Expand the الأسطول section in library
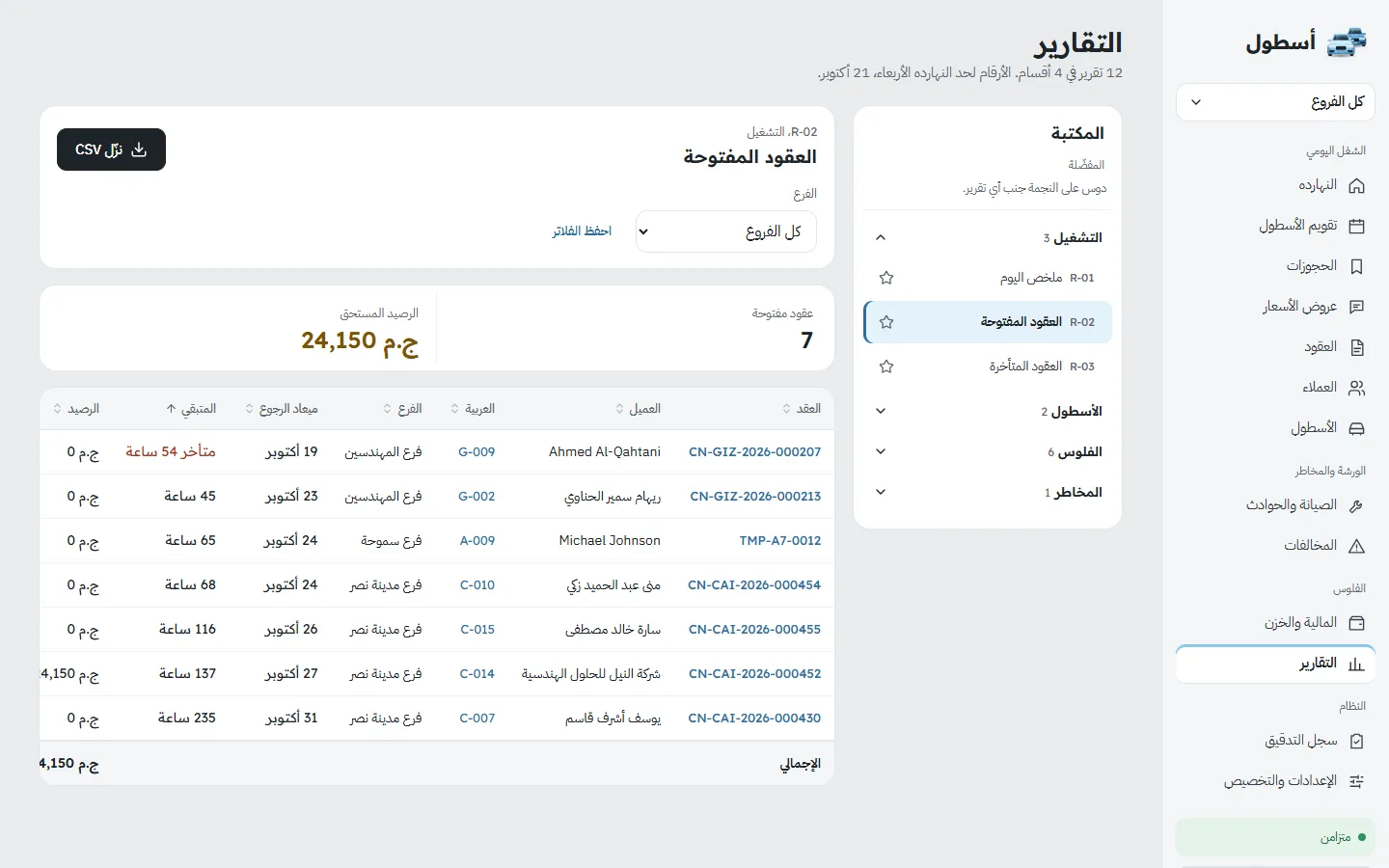The image size is (1389, 868). click(x=988, y=411)
